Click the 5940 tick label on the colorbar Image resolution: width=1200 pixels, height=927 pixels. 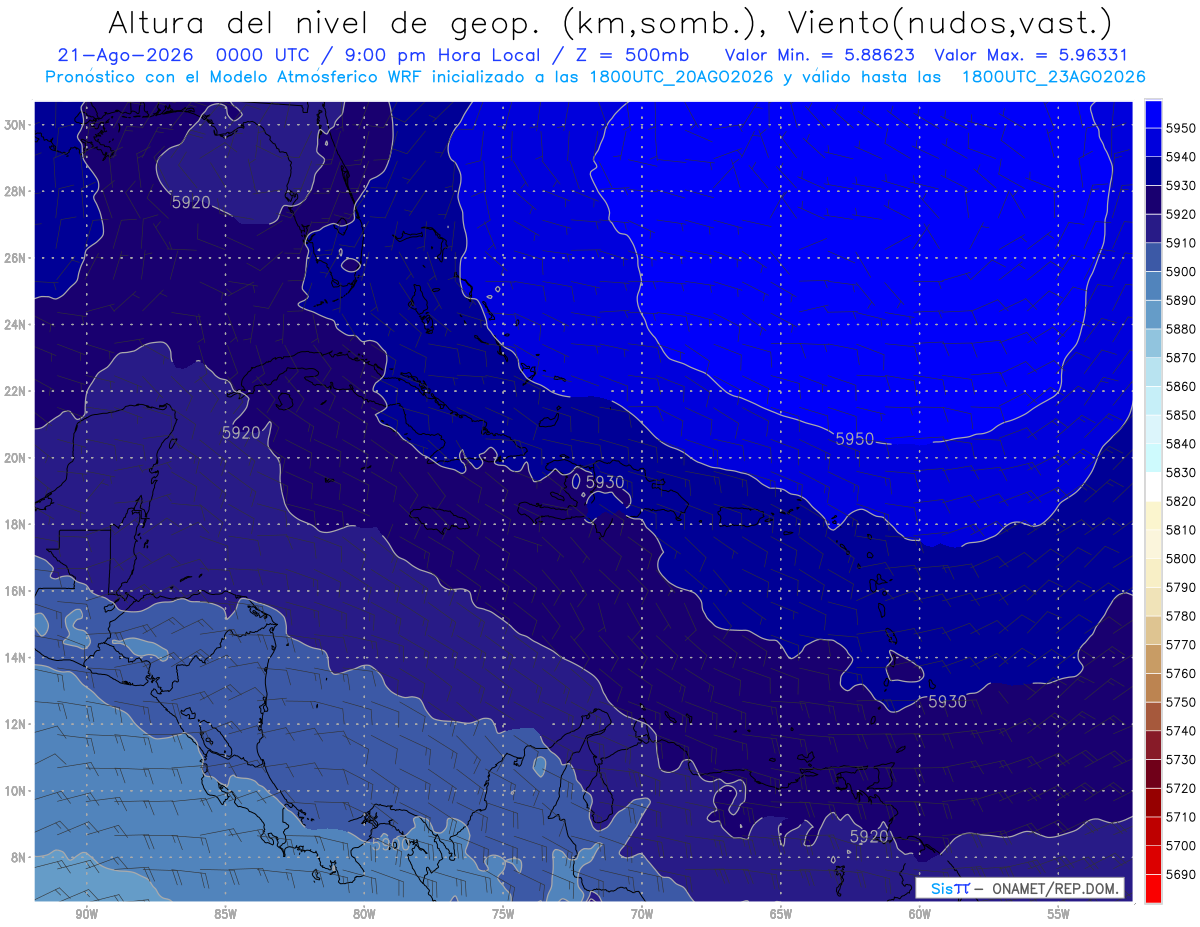[1181, 158]
